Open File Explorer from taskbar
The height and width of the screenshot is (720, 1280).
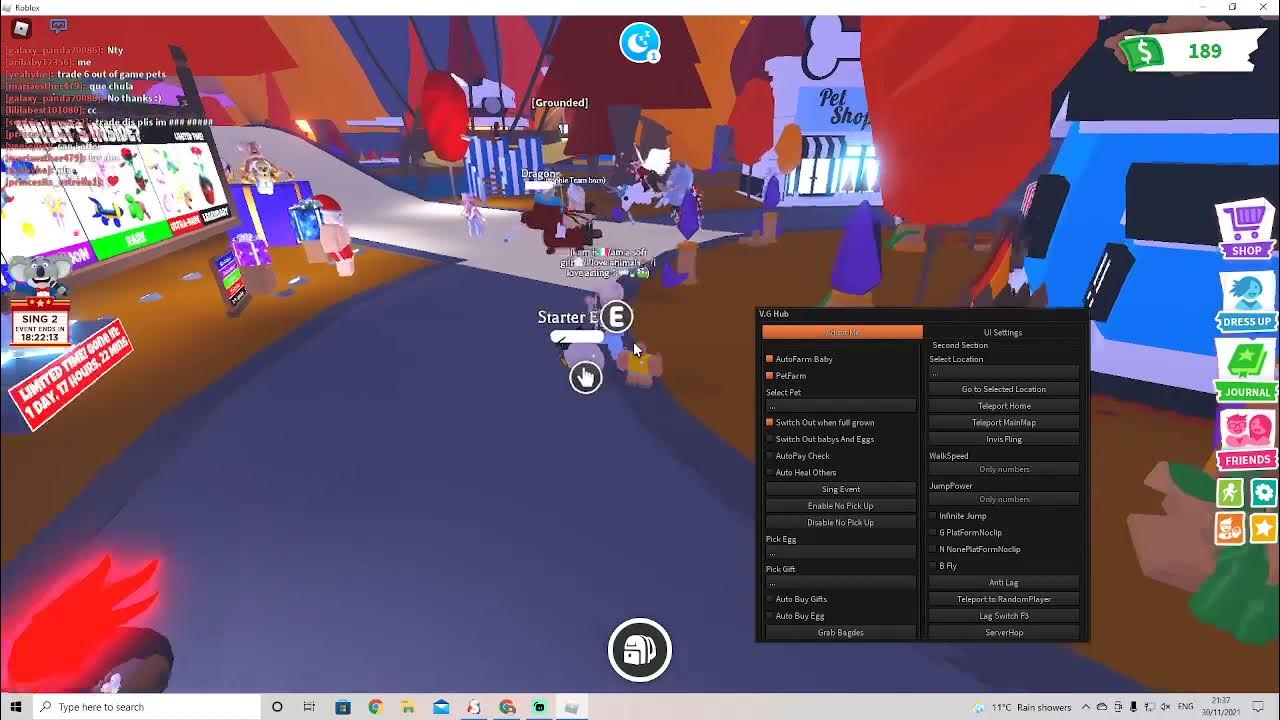[x=408, y=707]
